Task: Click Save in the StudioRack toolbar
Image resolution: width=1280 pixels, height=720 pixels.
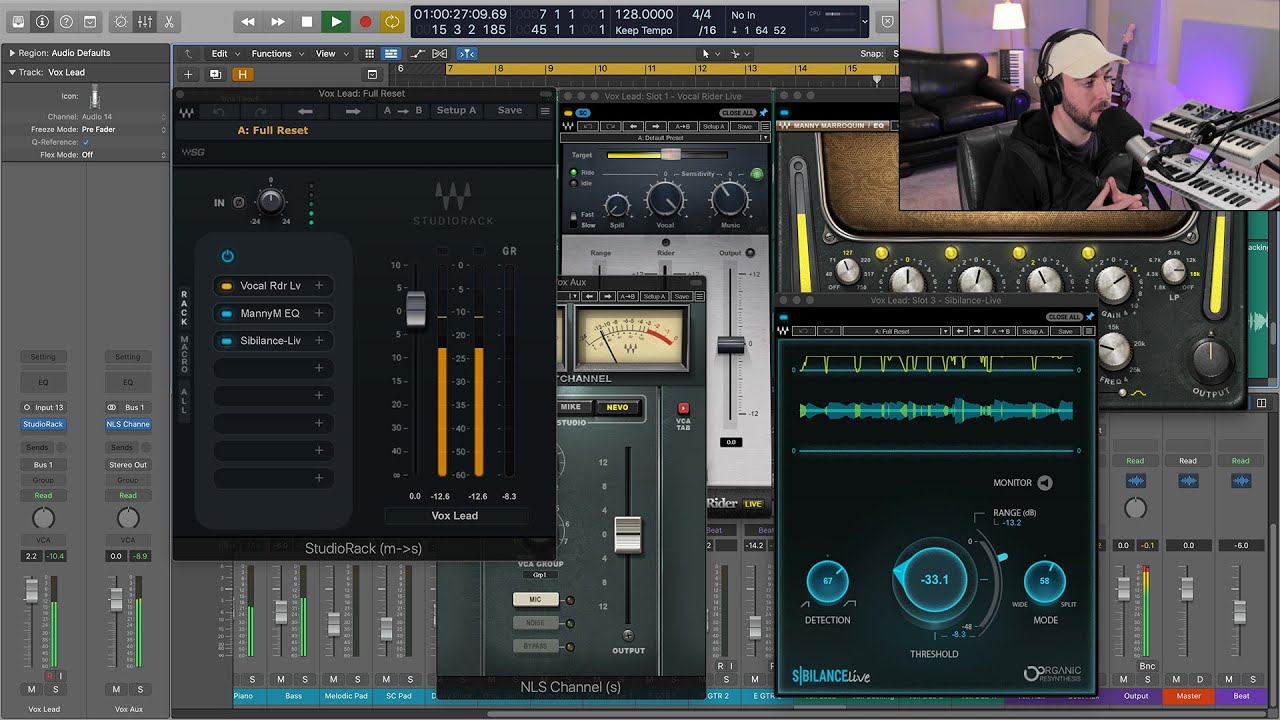Action: click(x=510, y=110)
